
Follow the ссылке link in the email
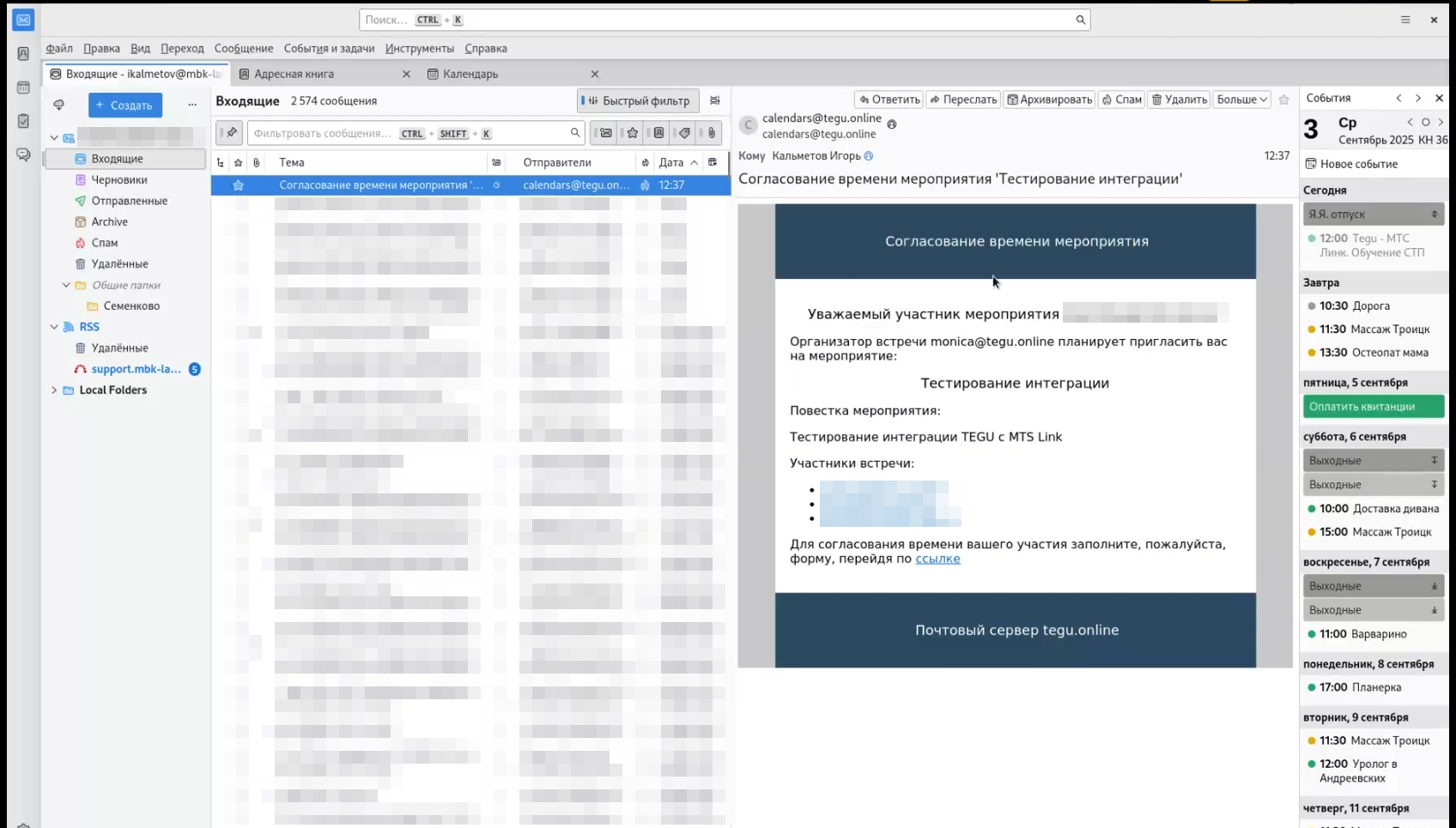point(937,559)
